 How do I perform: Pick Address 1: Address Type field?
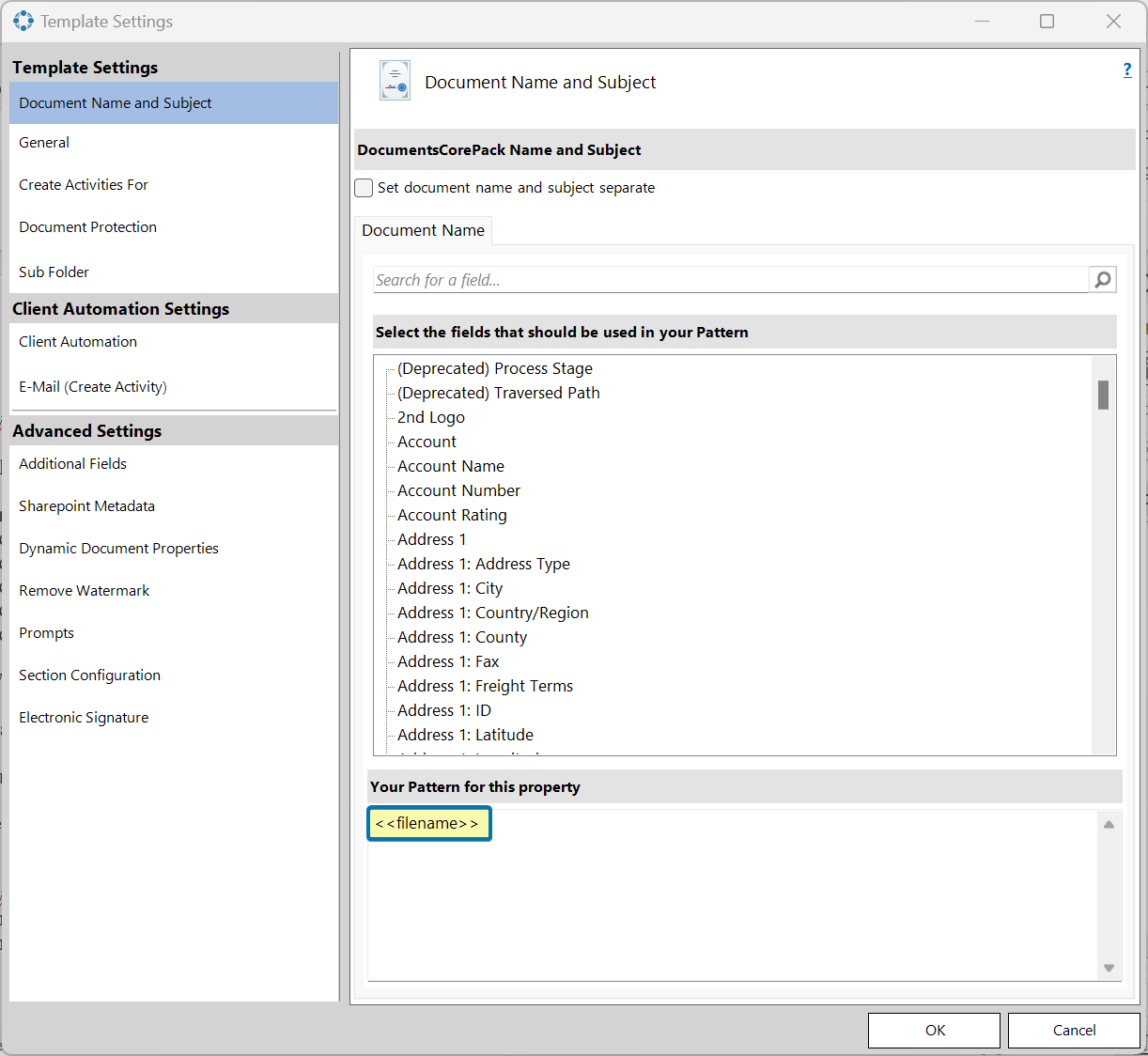(484, 564)
